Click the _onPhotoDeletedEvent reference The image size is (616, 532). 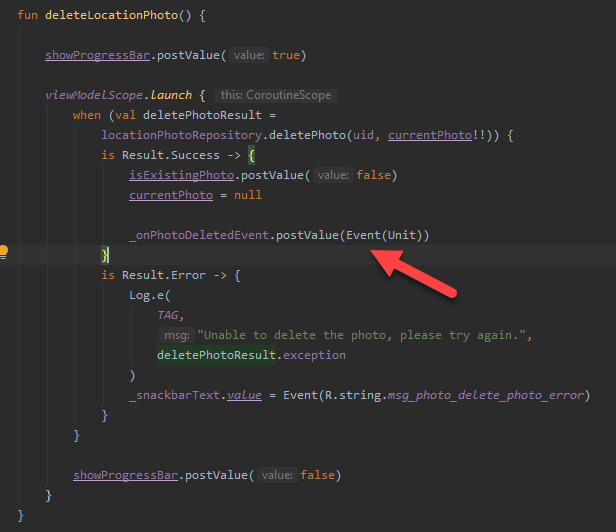199,235
